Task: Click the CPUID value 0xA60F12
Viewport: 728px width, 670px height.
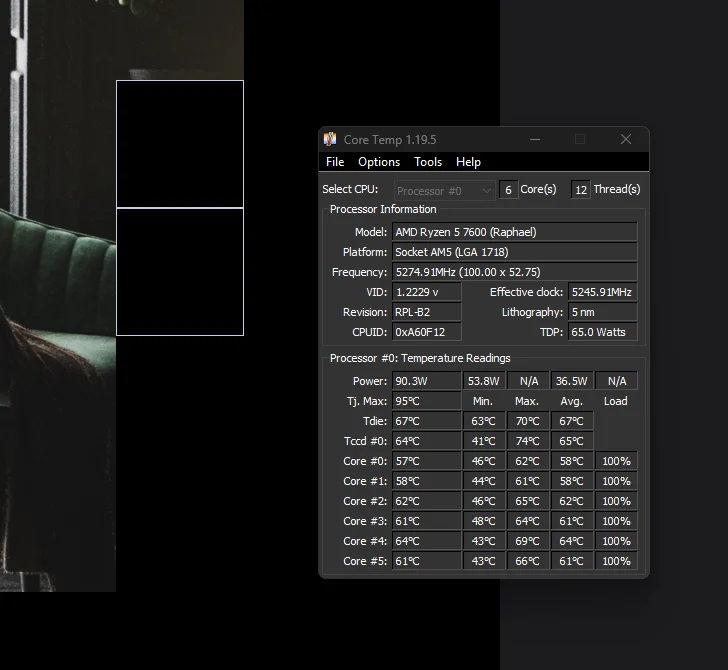Action: pyautogui.click(x=427, y=332)
